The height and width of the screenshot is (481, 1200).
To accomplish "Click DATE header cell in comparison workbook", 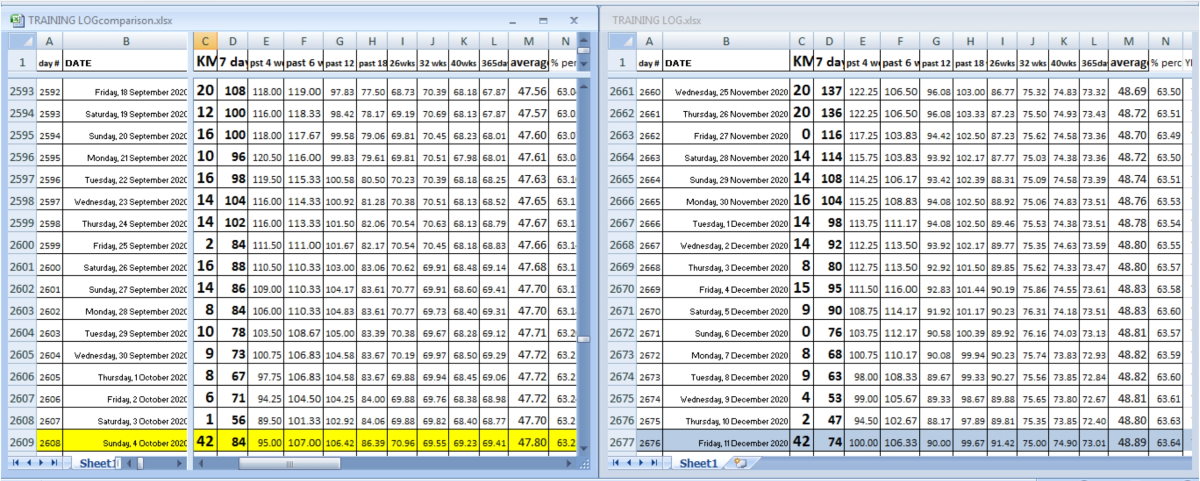I will click(x=125, y=62).
